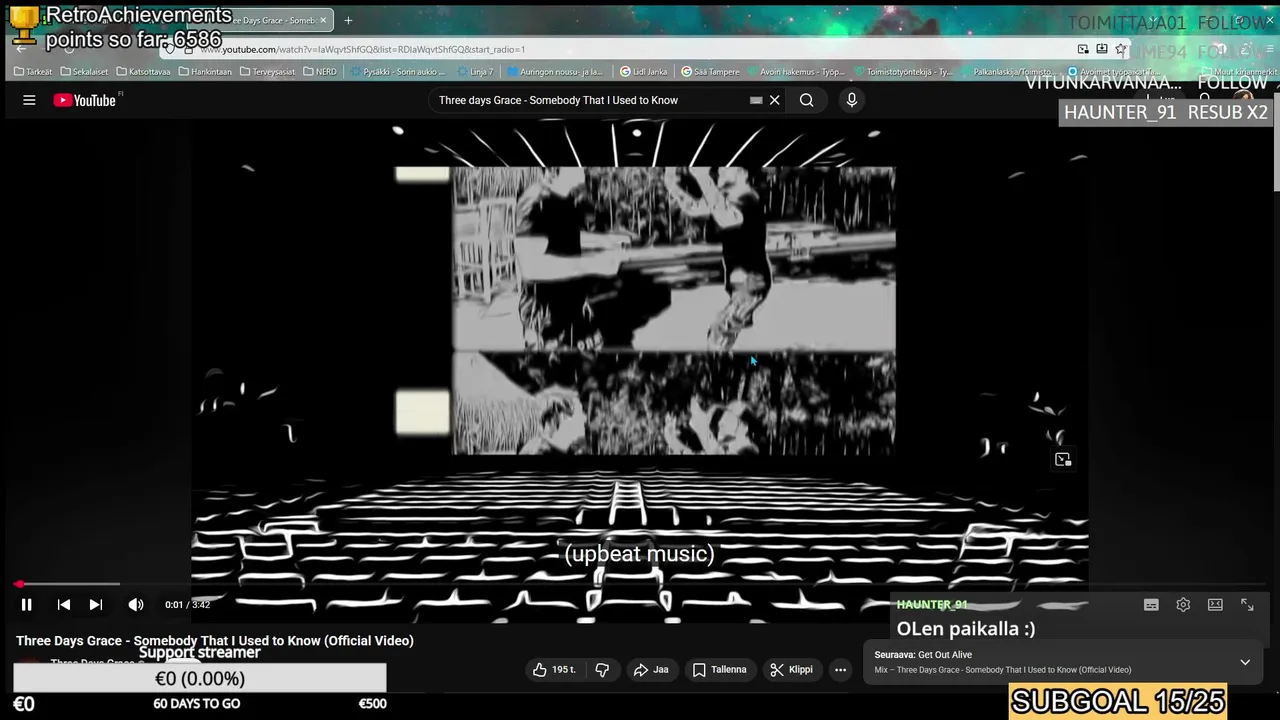
Task: Open the Auringon nousu- ja la... bookmark
Action: pyautogui.click(x=555, y=72)
